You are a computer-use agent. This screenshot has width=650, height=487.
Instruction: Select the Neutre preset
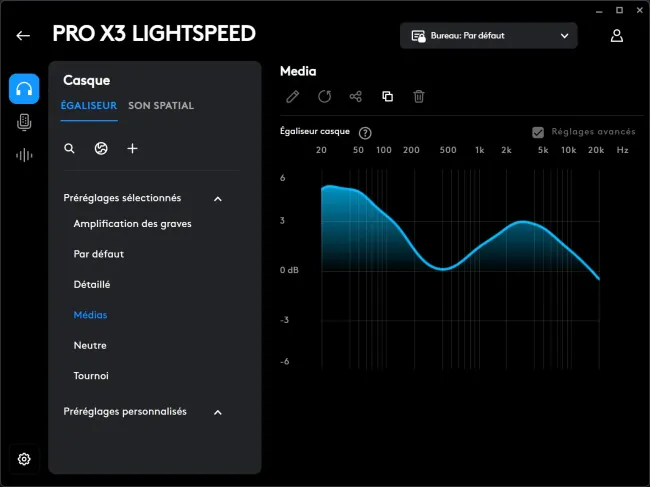pos(90,345)
